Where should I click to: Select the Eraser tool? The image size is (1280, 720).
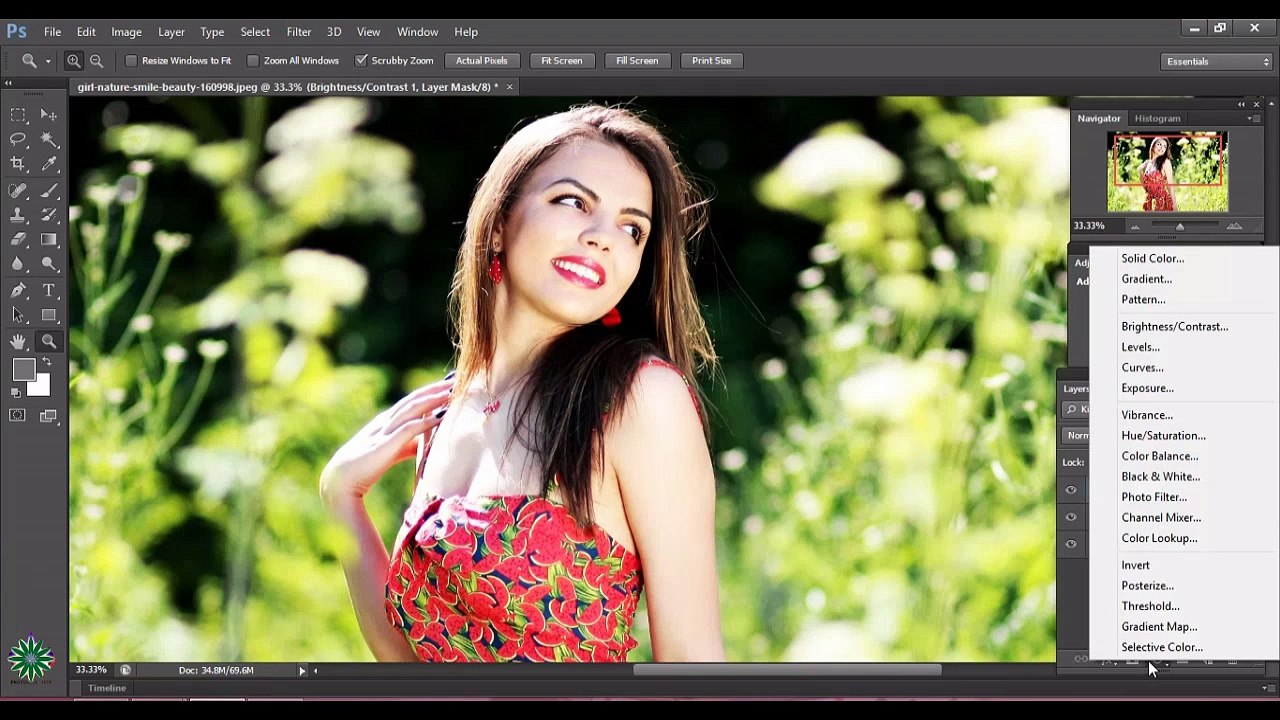tap(18, 239)
